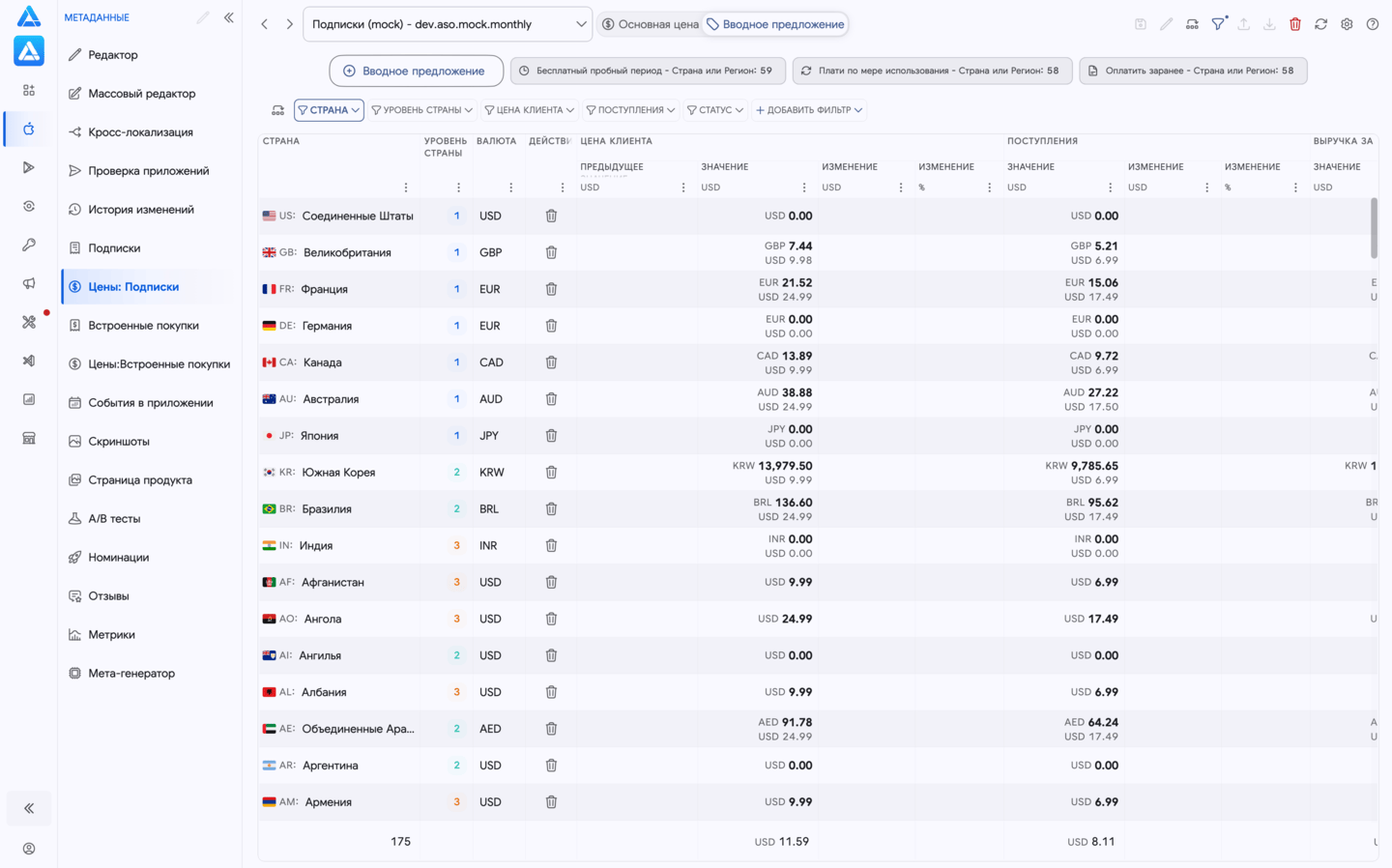Go to previous subscription arrow
1392x868 pixels.
point(264,24)
